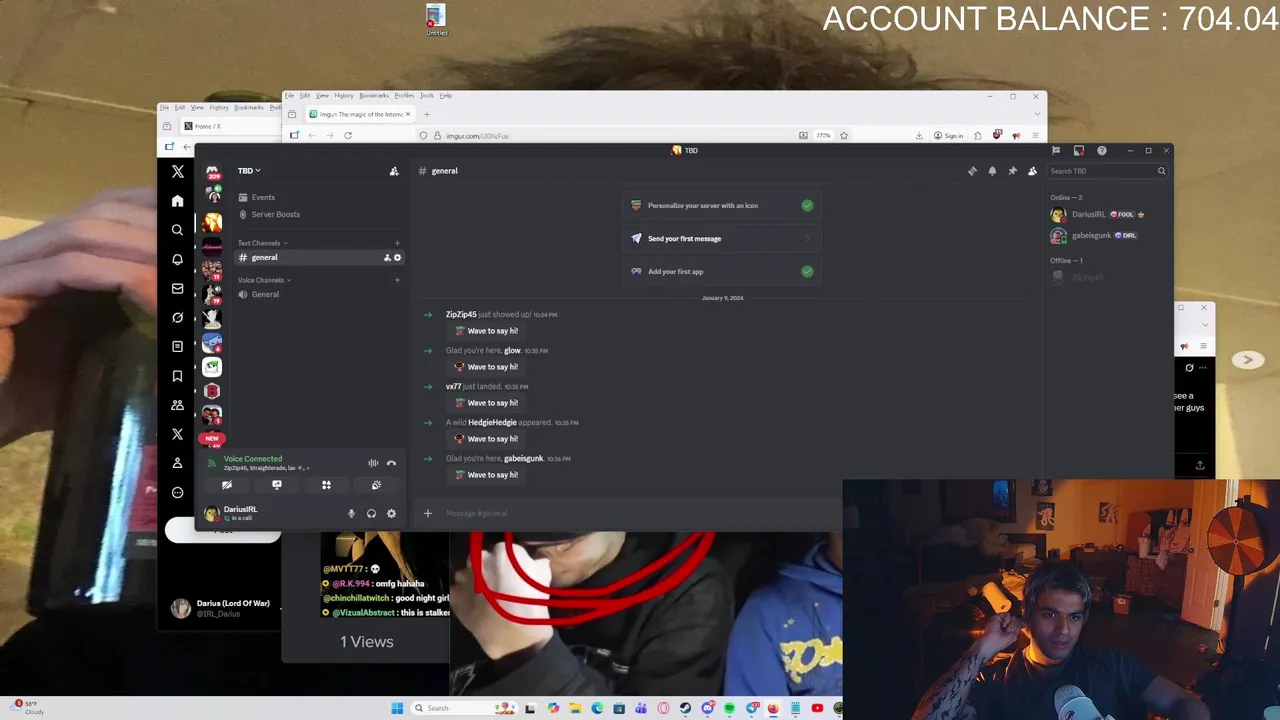Open Bookmarks in X sidebar
The image size is (1280, 720).
(177, 376)
